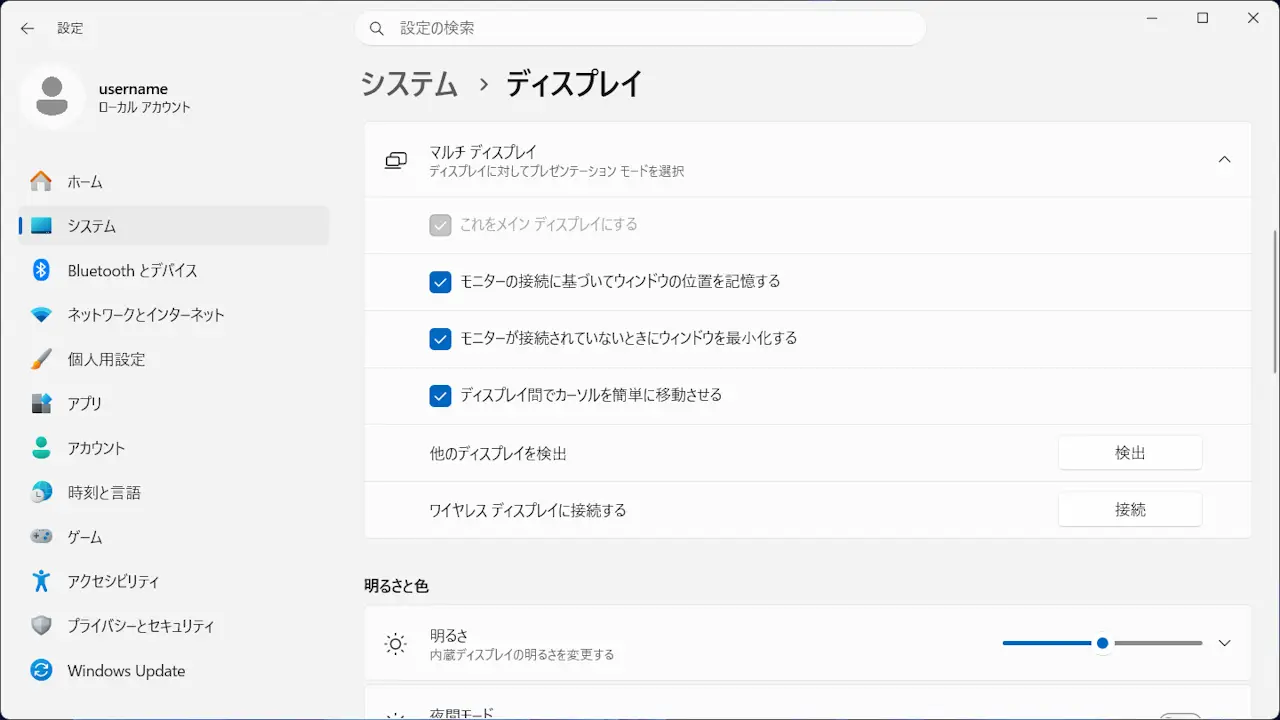Open ネットワークとインターネット via its Wi-Fi icon
Screen dimensions: 1280x720
pos(41,315)
